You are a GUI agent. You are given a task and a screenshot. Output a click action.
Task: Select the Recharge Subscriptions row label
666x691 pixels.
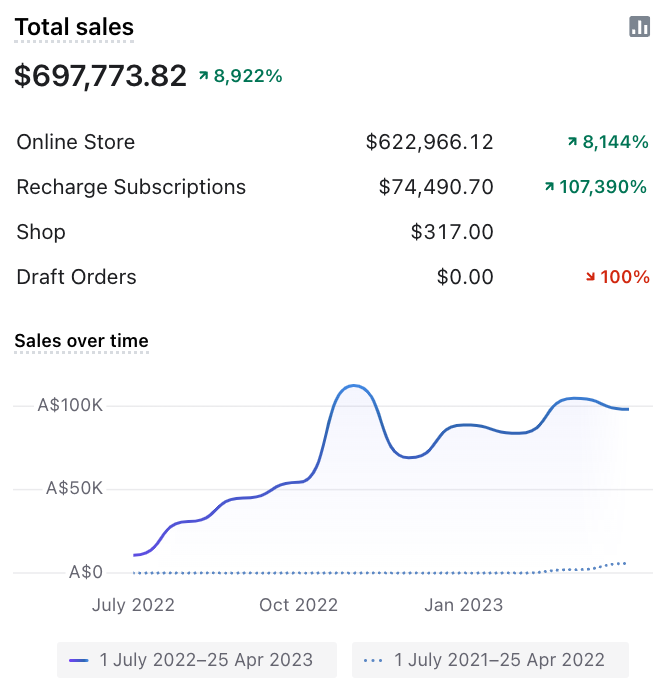click(x=131, y=187)
